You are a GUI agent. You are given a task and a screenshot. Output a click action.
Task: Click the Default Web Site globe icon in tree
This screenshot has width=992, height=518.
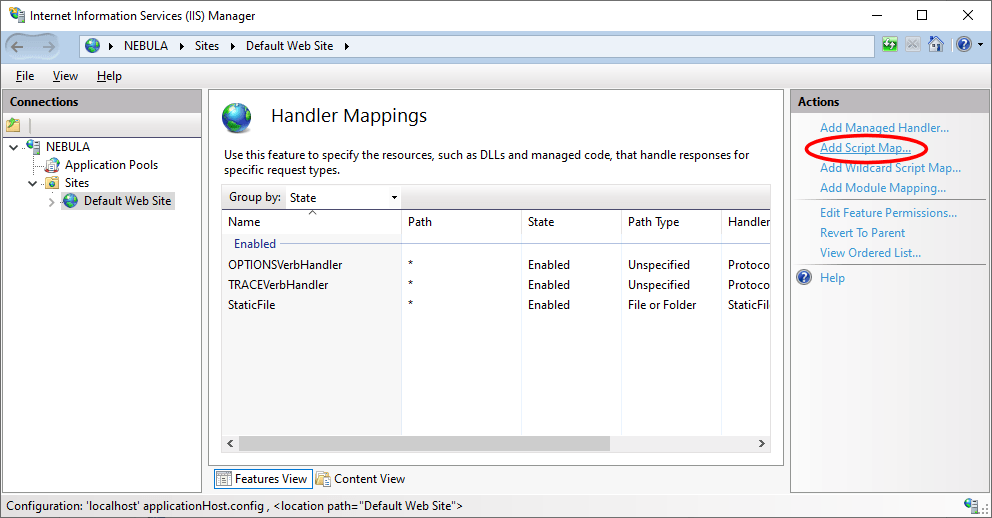(71, 201)
